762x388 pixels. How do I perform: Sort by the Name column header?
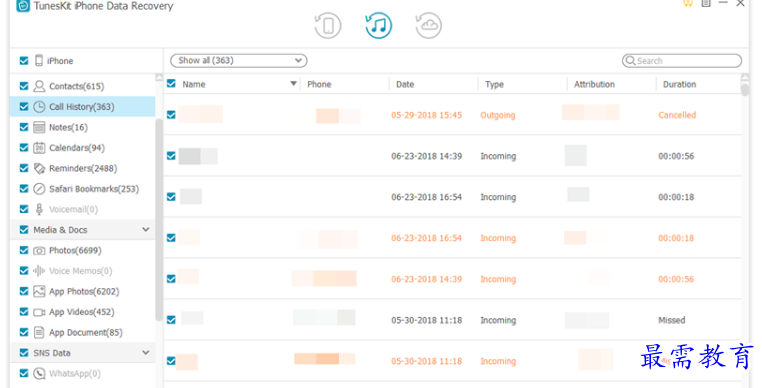tap(194, 84)
